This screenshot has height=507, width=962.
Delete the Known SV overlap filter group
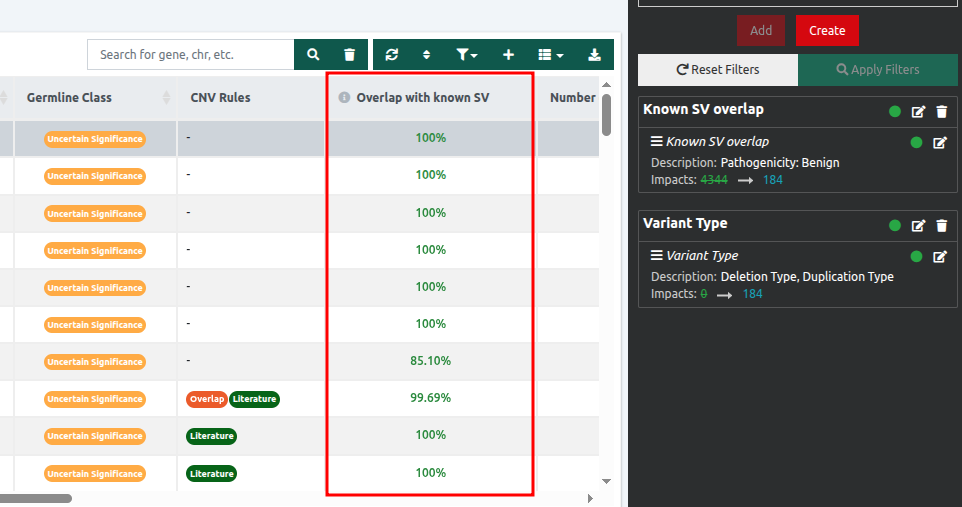[x=941, y=112]
